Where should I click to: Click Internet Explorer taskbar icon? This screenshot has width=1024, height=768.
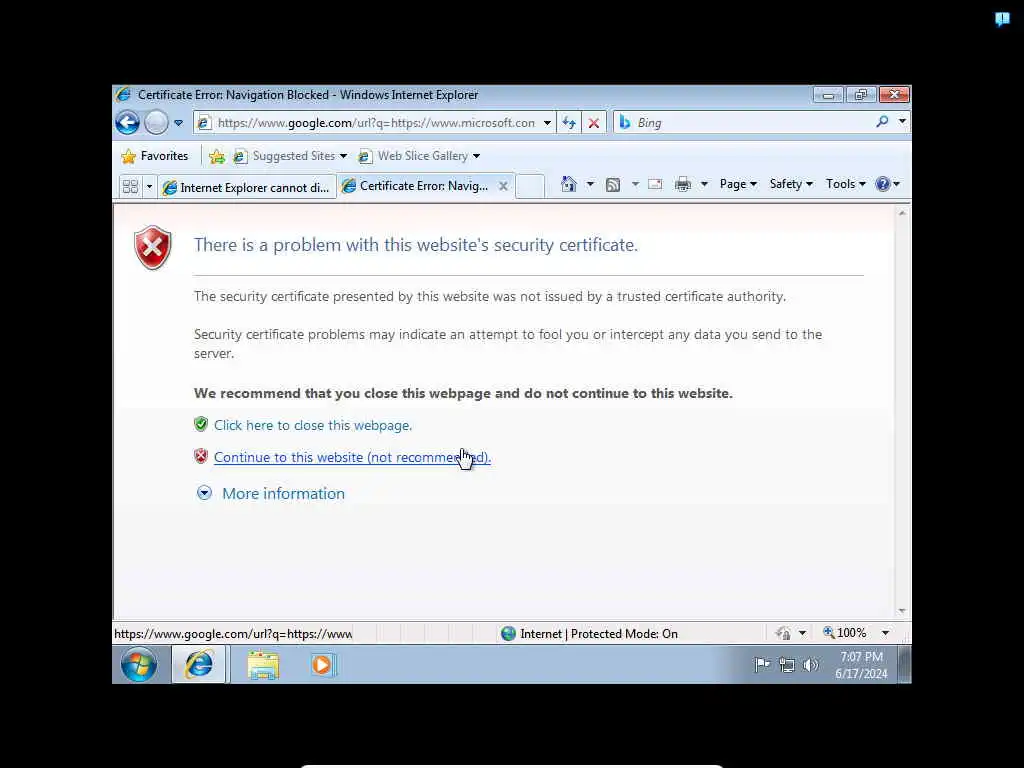click(199, 665)
